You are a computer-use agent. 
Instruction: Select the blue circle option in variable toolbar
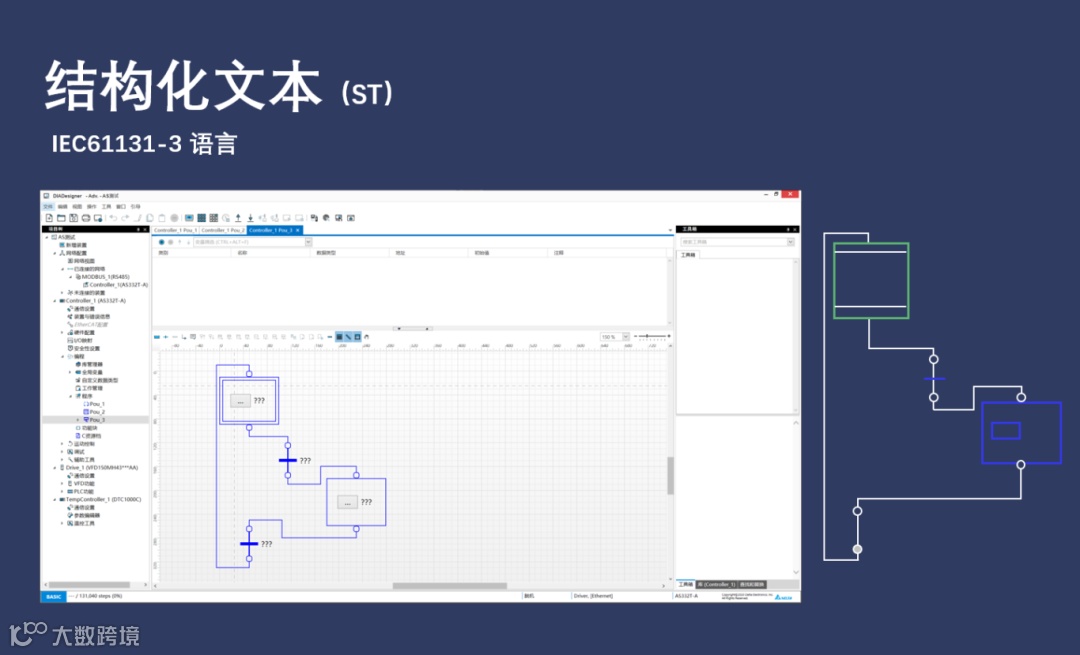(x=161, y=242)
